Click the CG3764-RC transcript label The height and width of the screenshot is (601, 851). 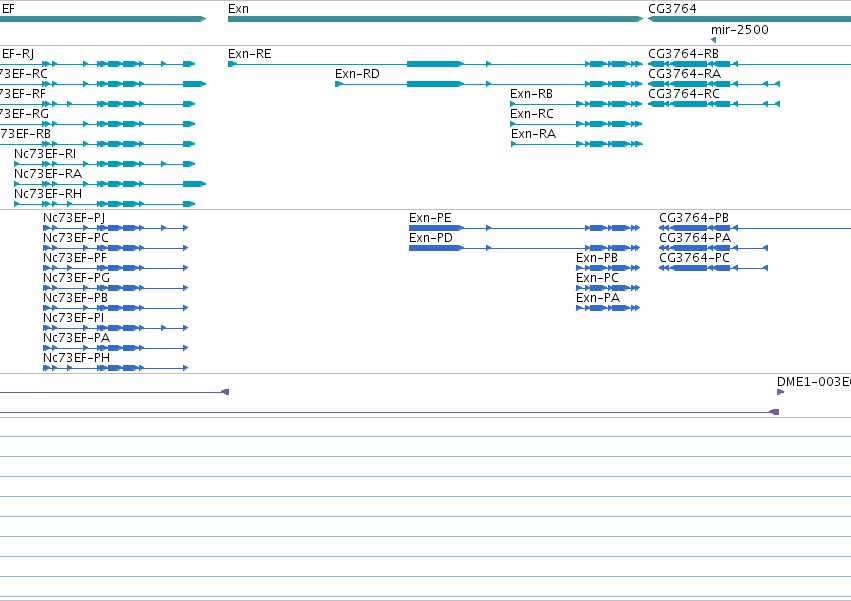pyautogui.click(x=684, y=94)
